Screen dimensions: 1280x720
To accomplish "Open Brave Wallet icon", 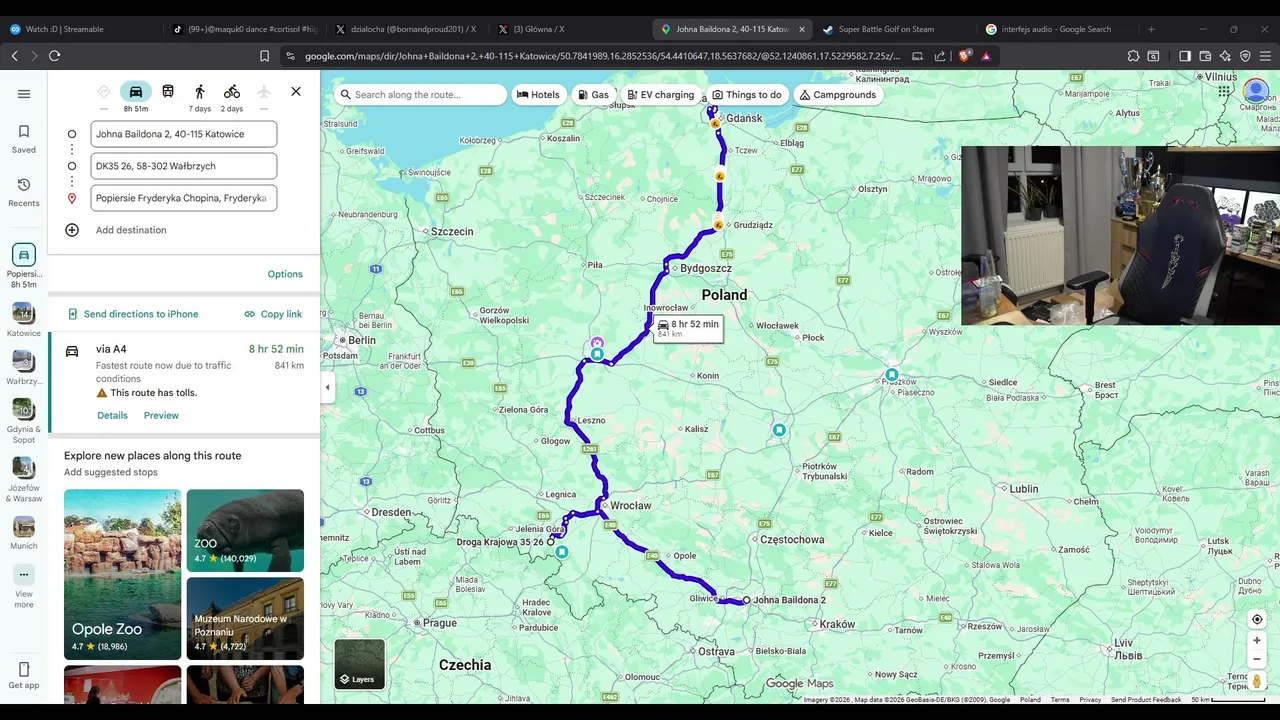I will (x=1205, y=56).
